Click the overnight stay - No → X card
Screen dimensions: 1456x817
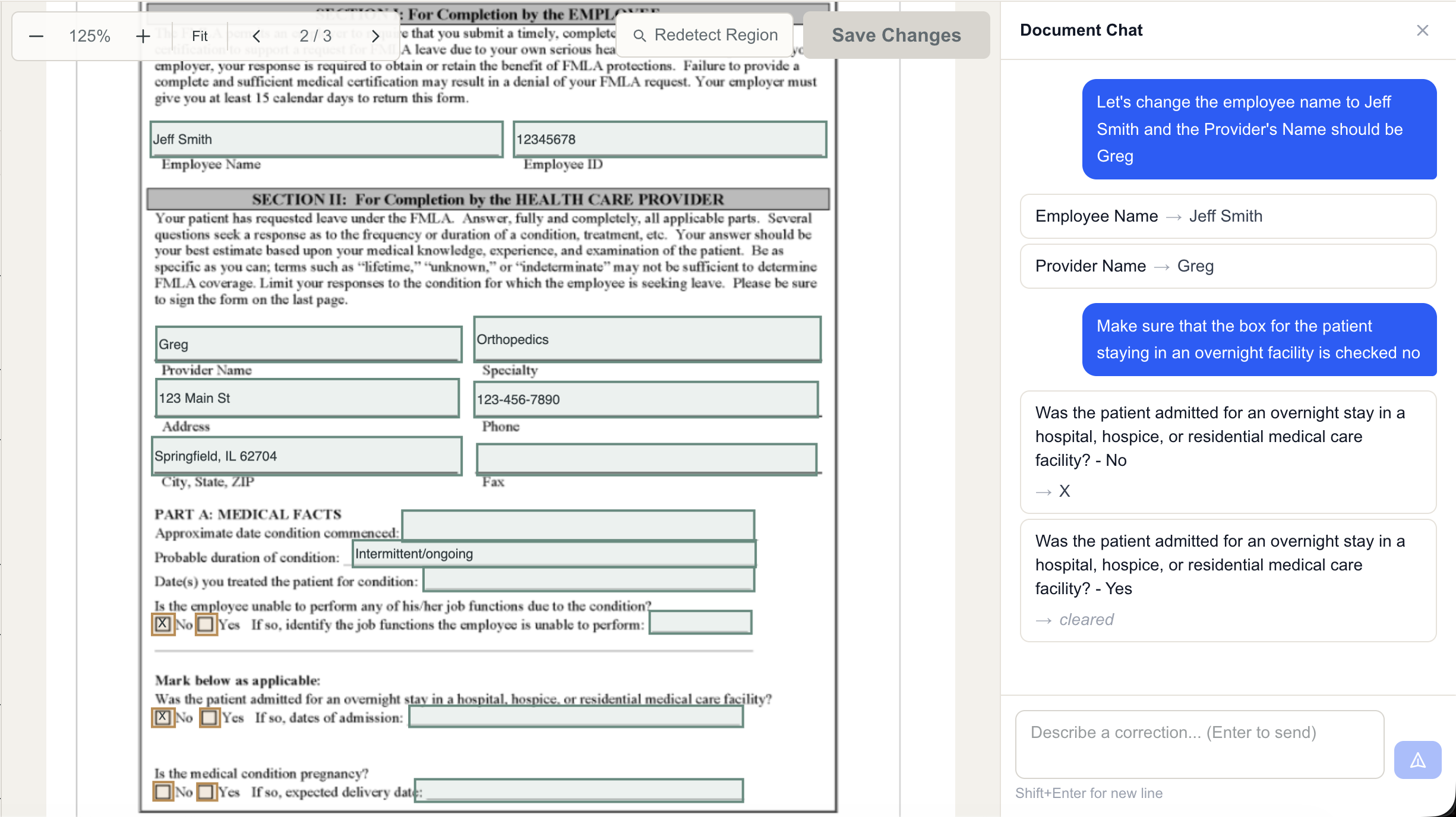click(1228, 452)
